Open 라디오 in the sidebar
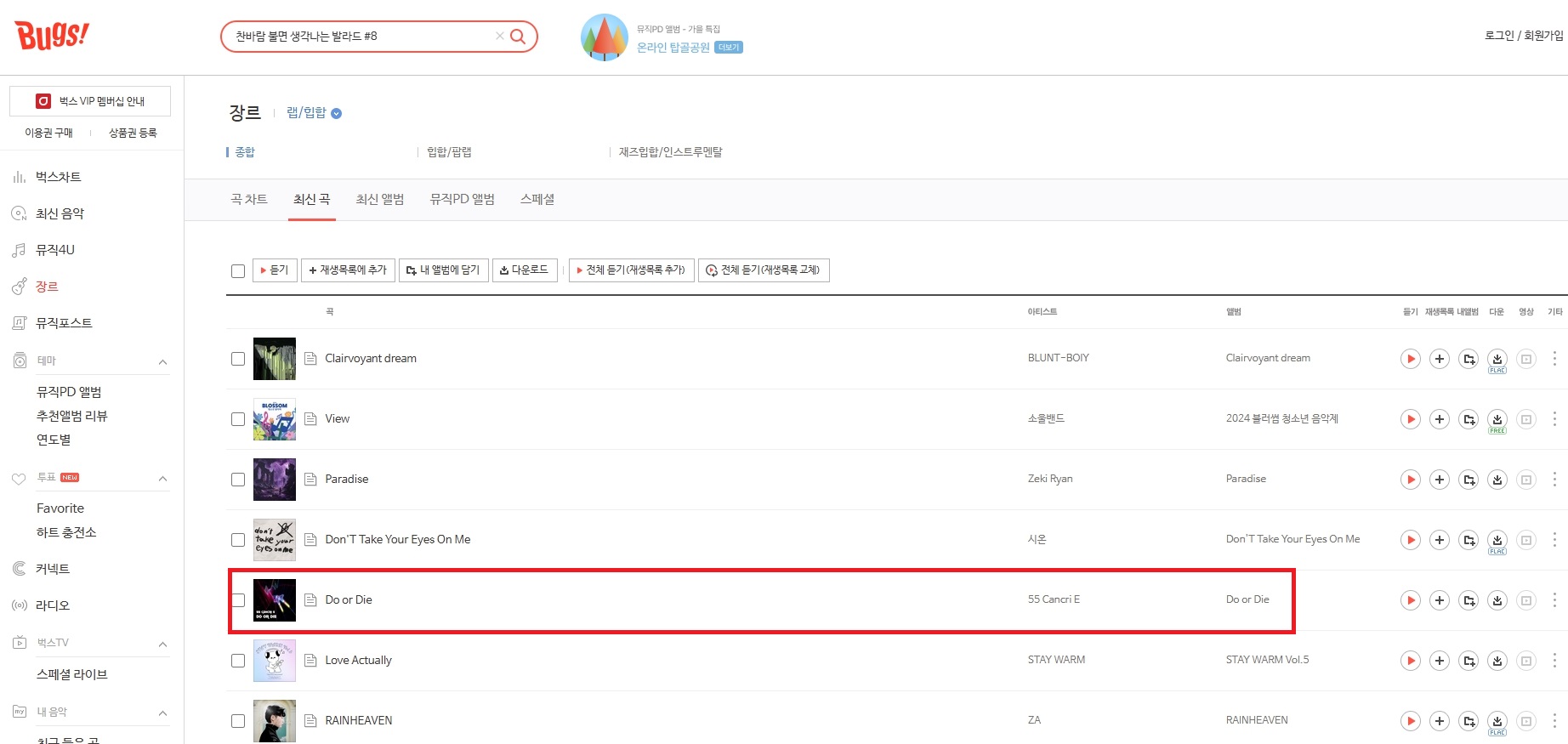 click(x=53, y=605)
